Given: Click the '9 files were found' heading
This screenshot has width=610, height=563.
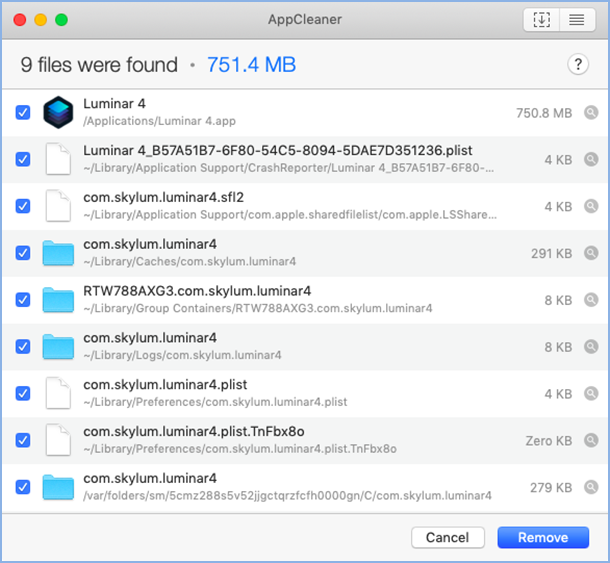Looking at the screenshot, I should [x=99, y=65].
